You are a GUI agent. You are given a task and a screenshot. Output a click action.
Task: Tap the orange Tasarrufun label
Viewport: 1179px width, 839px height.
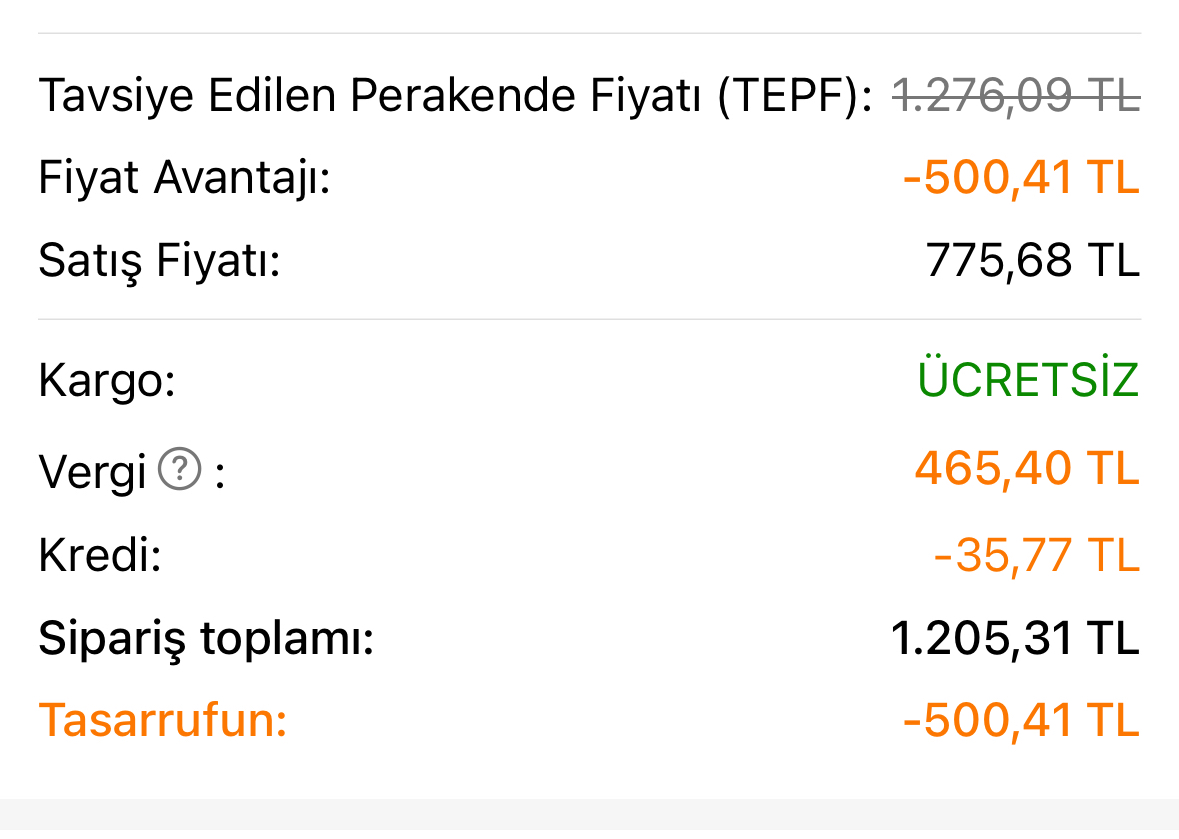coord(163,721)
